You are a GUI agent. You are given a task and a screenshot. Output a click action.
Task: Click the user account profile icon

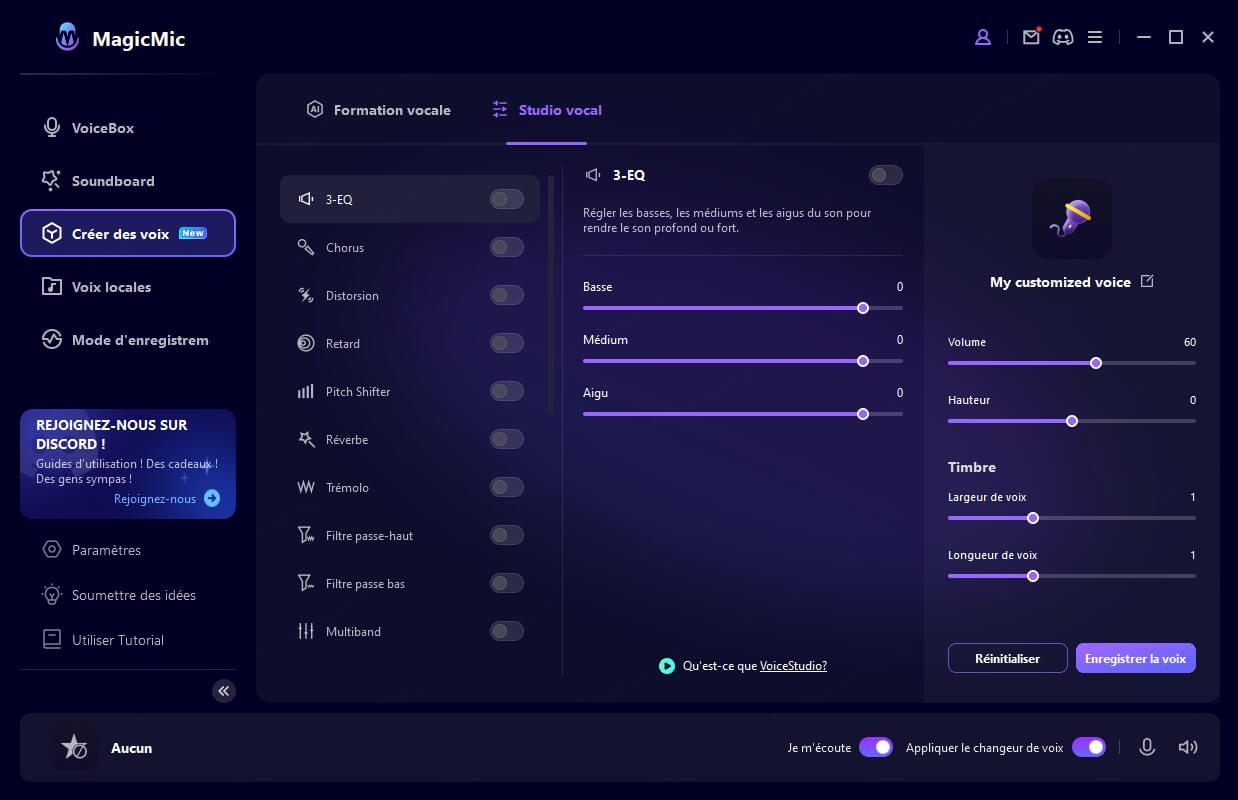(982, 37)
